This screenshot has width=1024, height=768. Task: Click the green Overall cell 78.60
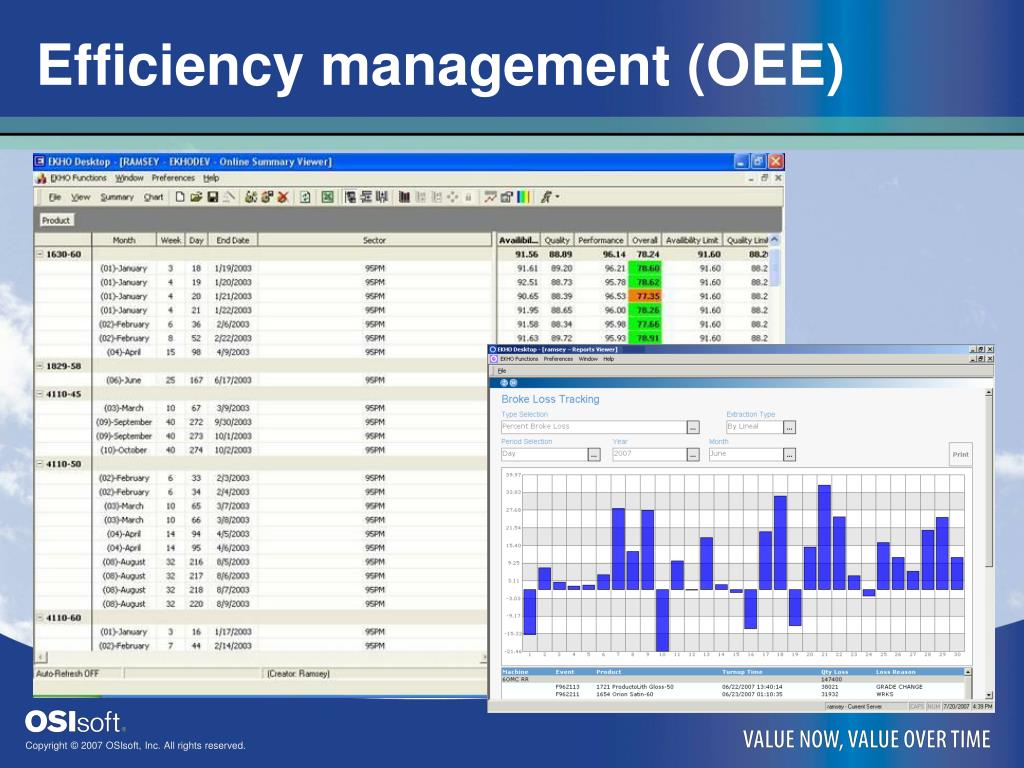[x=645, y=268]
